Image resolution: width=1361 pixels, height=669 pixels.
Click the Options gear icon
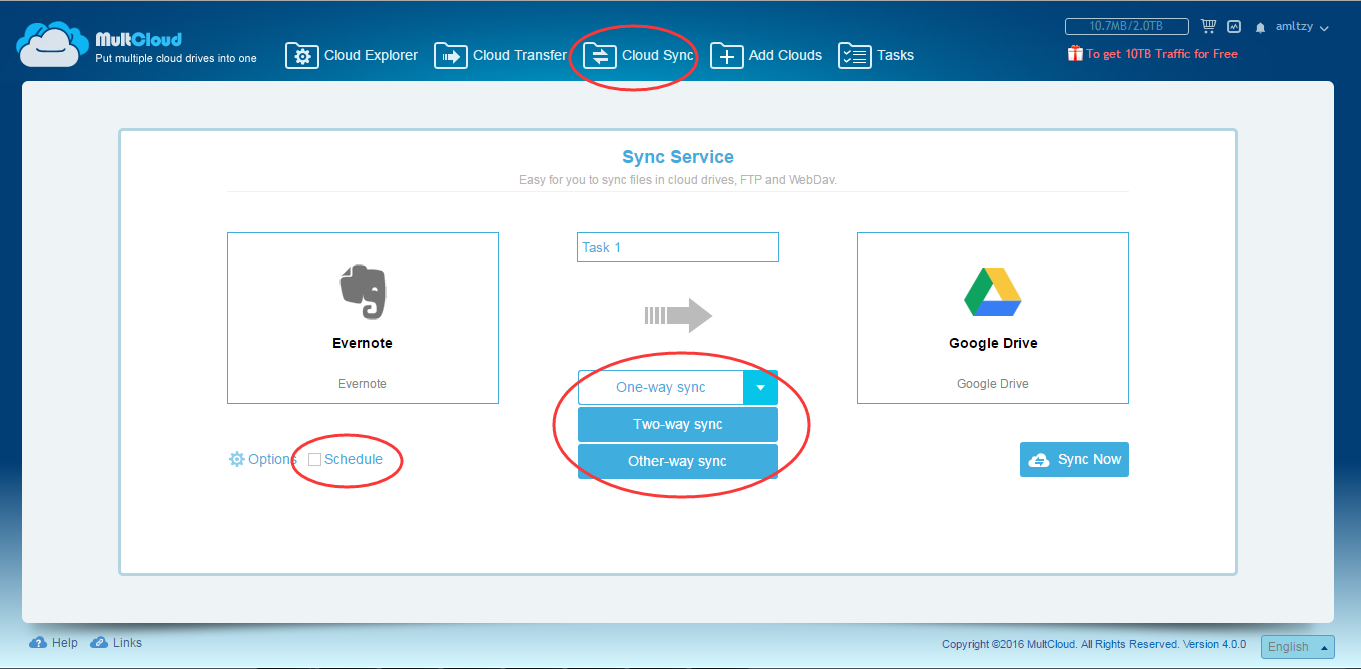237,459
